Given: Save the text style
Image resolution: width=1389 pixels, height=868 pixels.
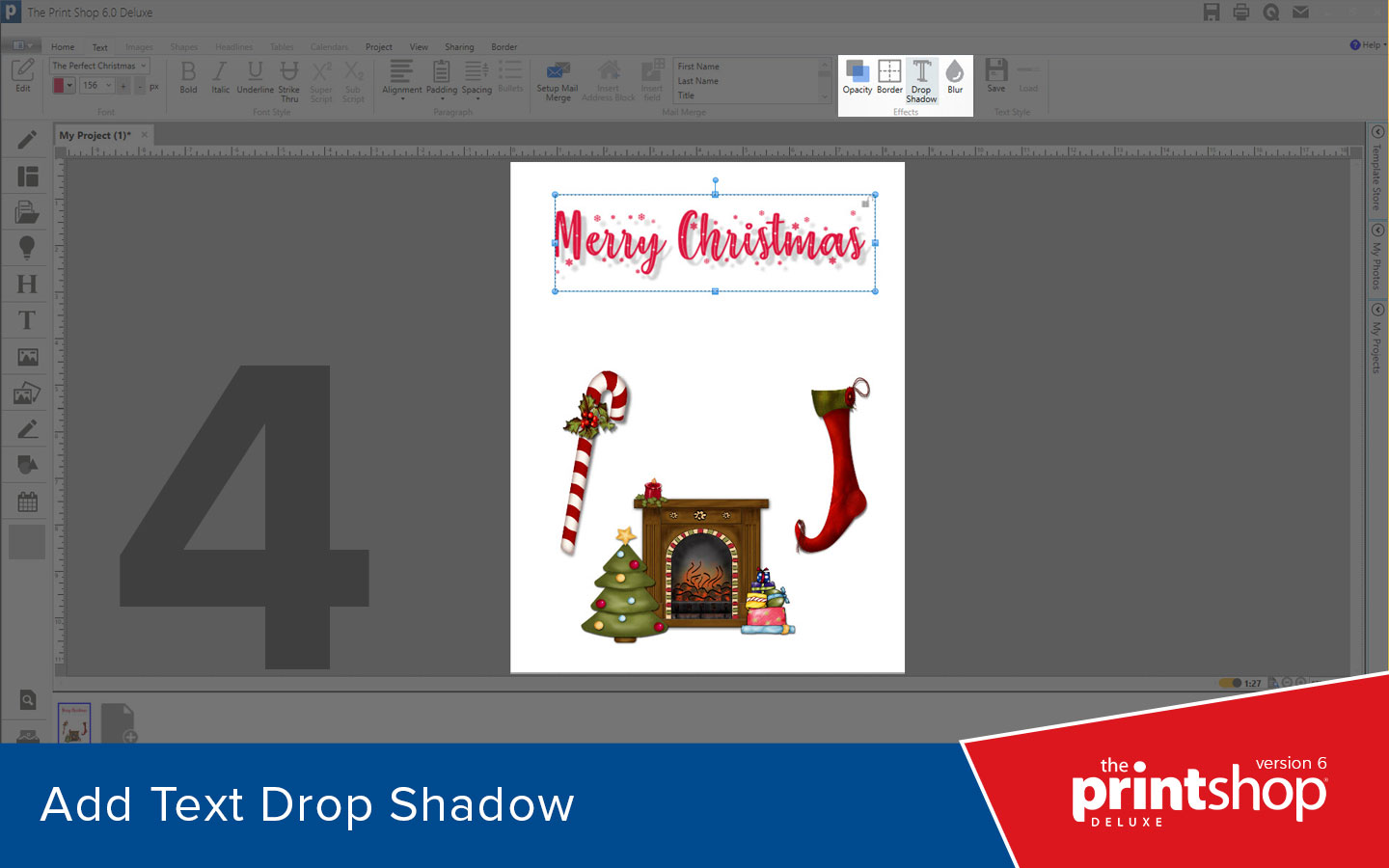Looking at the screenshot, I should [996, 75].
